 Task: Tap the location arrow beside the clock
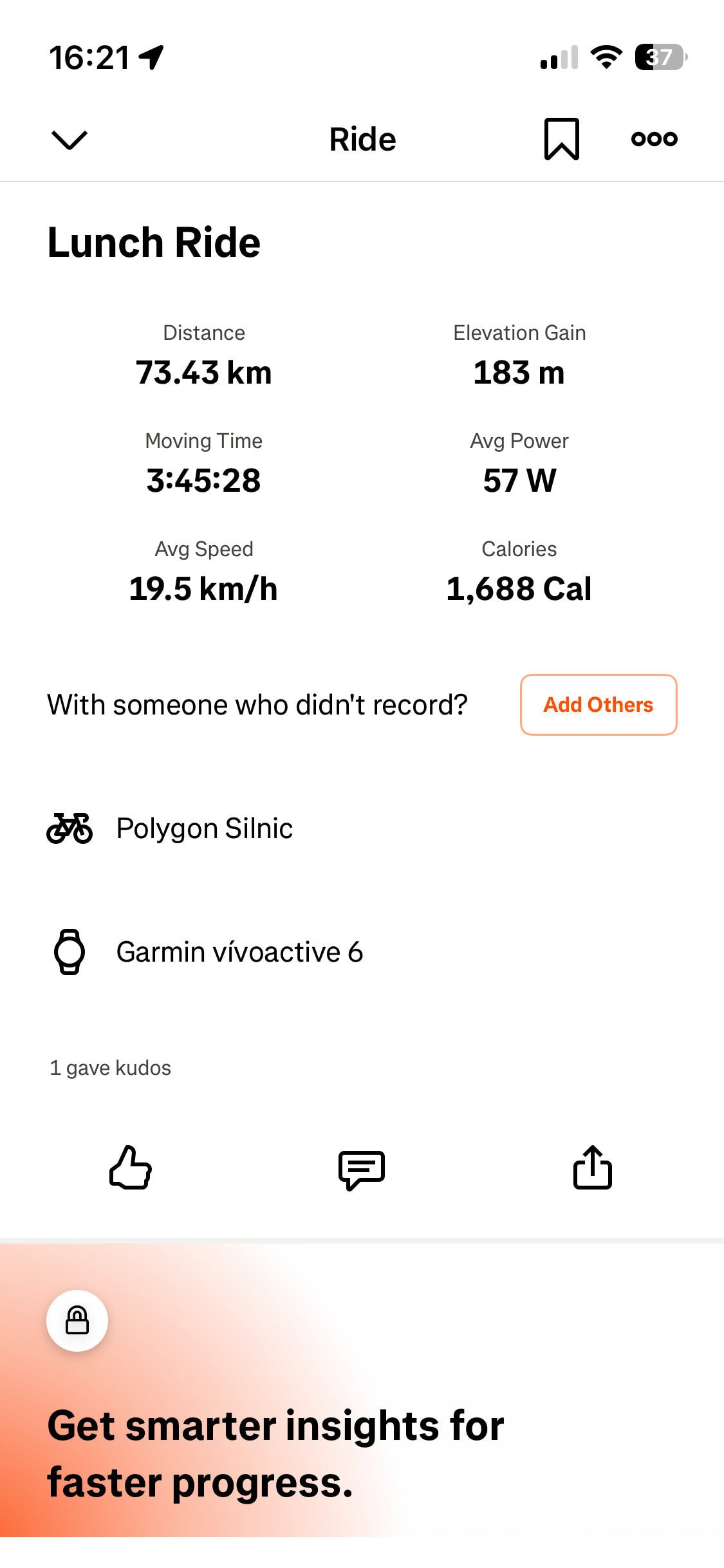152,57
